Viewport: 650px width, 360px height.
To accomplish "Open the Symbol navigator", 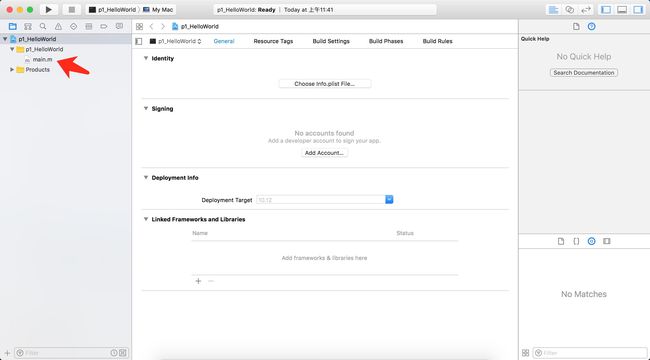I will 28,27.
